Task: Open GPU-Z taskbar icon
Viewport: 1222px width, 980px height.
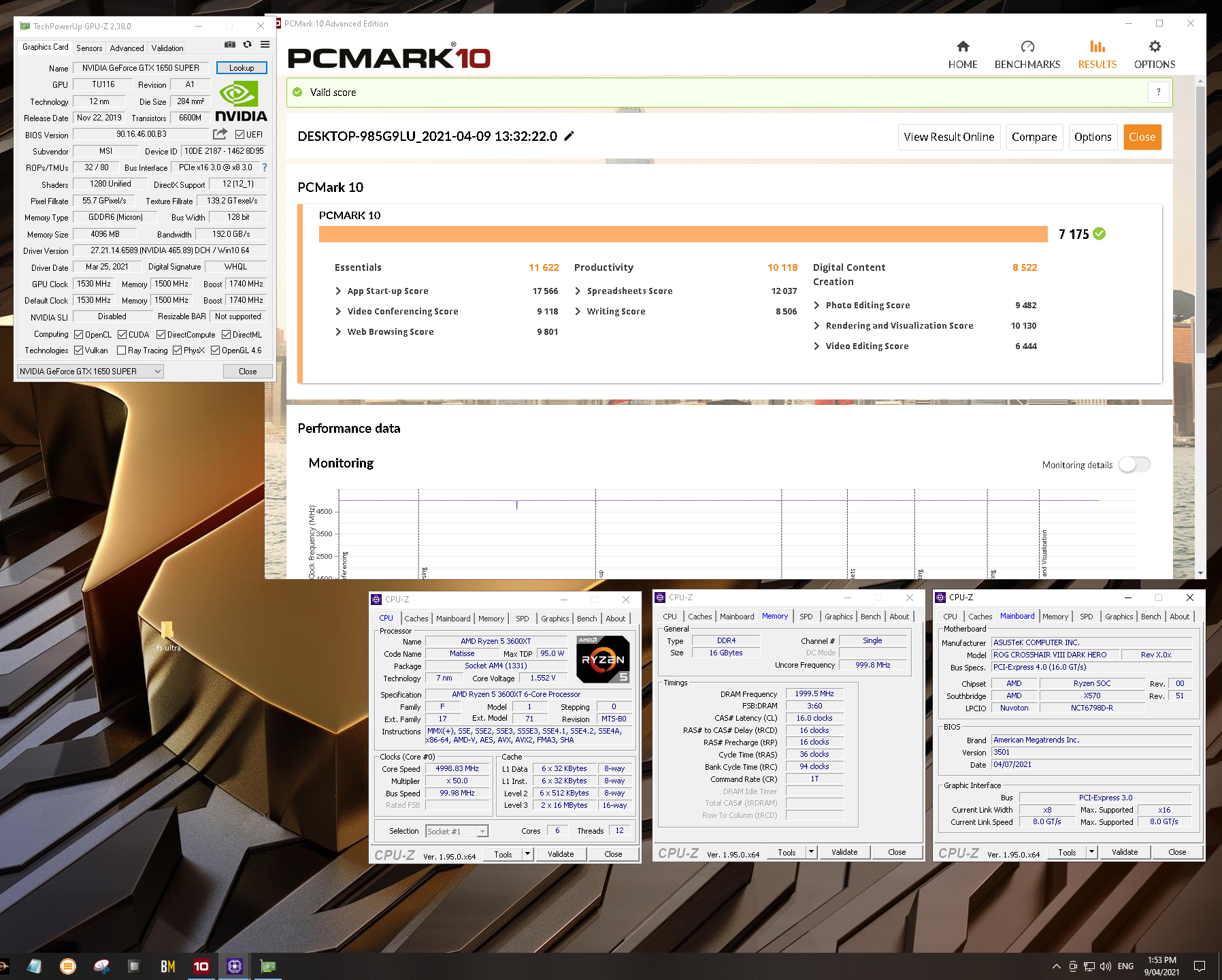Action: (268, 966)
